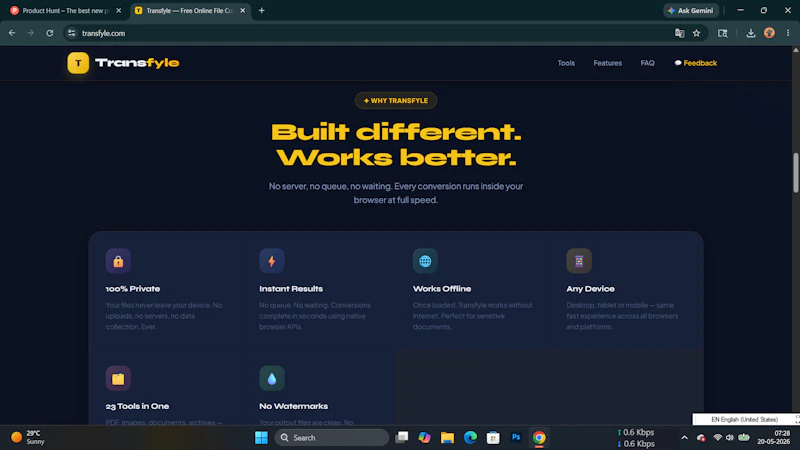Click the Windows taskbar Search box
The height and width of the screenshot is (450, 800).
pos(332,437)
